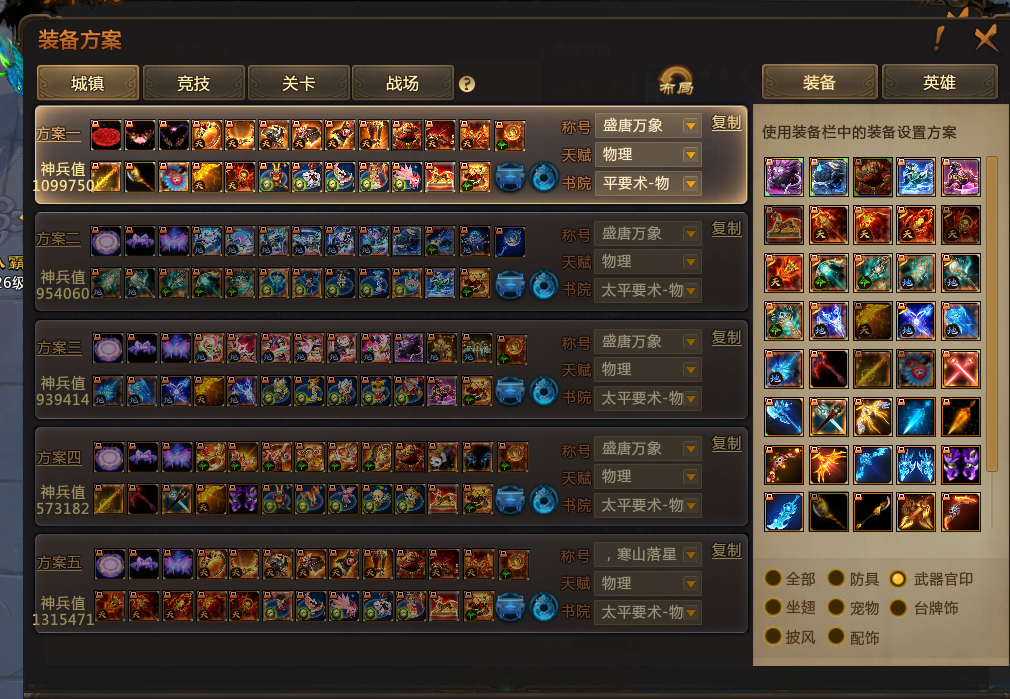Expand the 称号 dropdown in 方案一
1010x699 pixels.
(x=648, y=126)
